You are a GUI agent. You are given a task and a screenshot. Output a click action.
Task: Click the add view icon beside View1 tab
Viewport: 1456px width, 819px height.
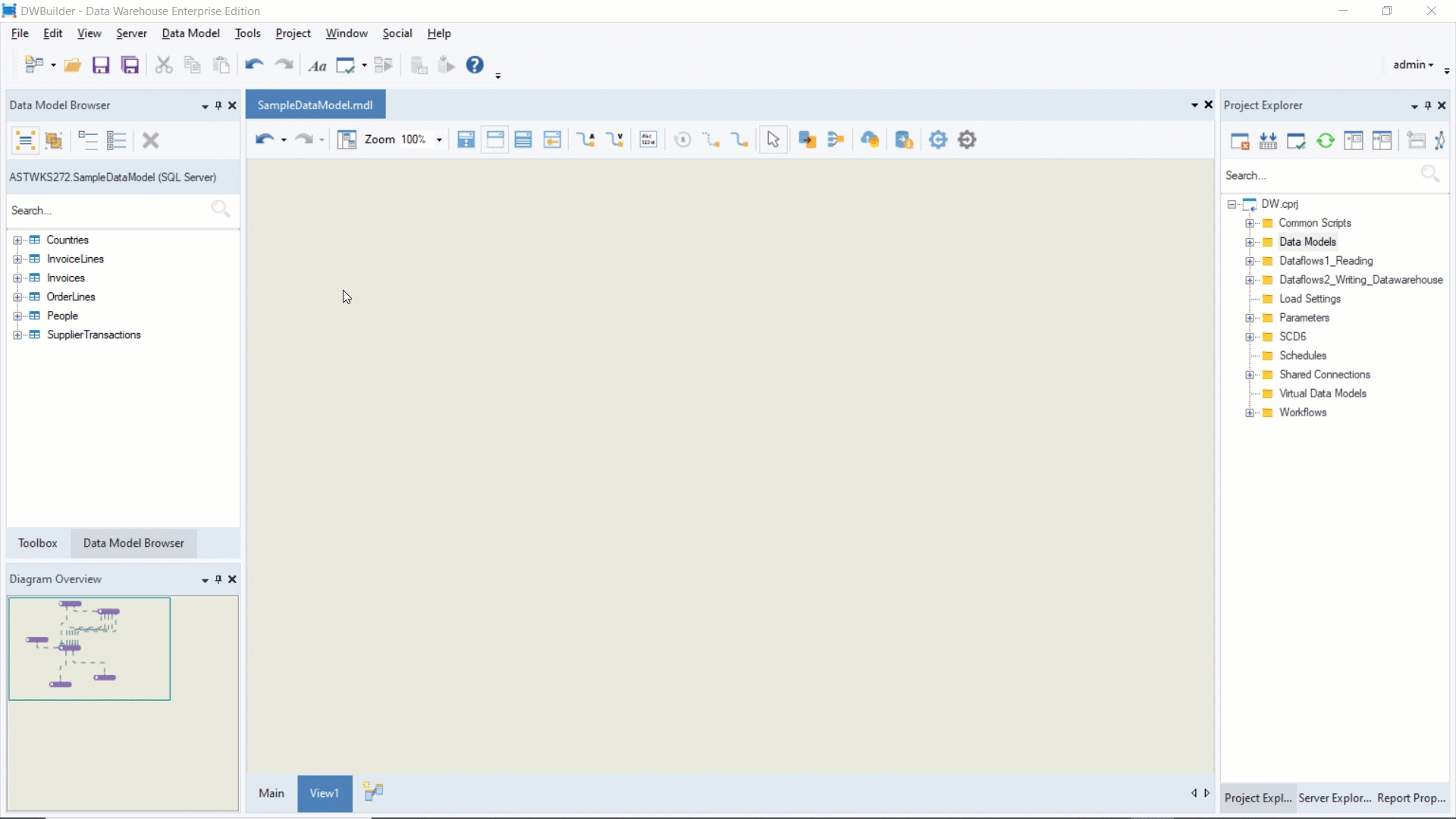(x=373, y=792)
